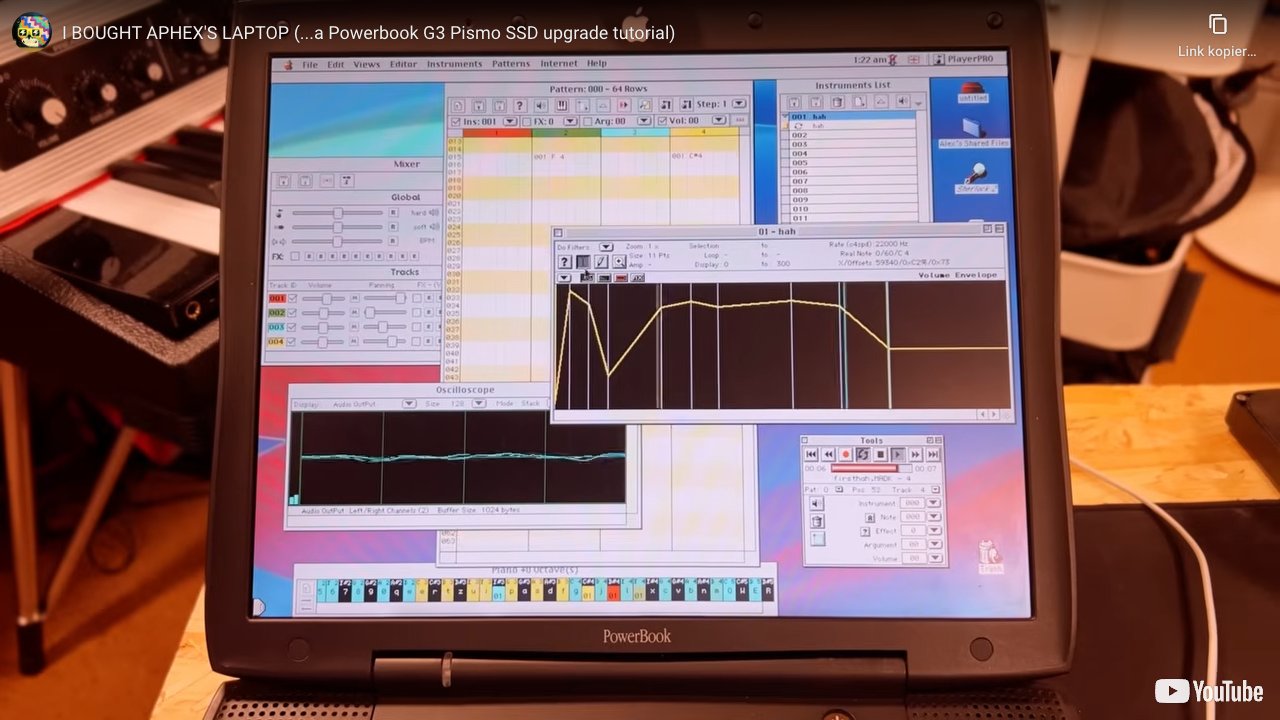Screen dimensions: 1280x720
Task: Click the fast-forward button in Tools window
Action: click(915, 454)
